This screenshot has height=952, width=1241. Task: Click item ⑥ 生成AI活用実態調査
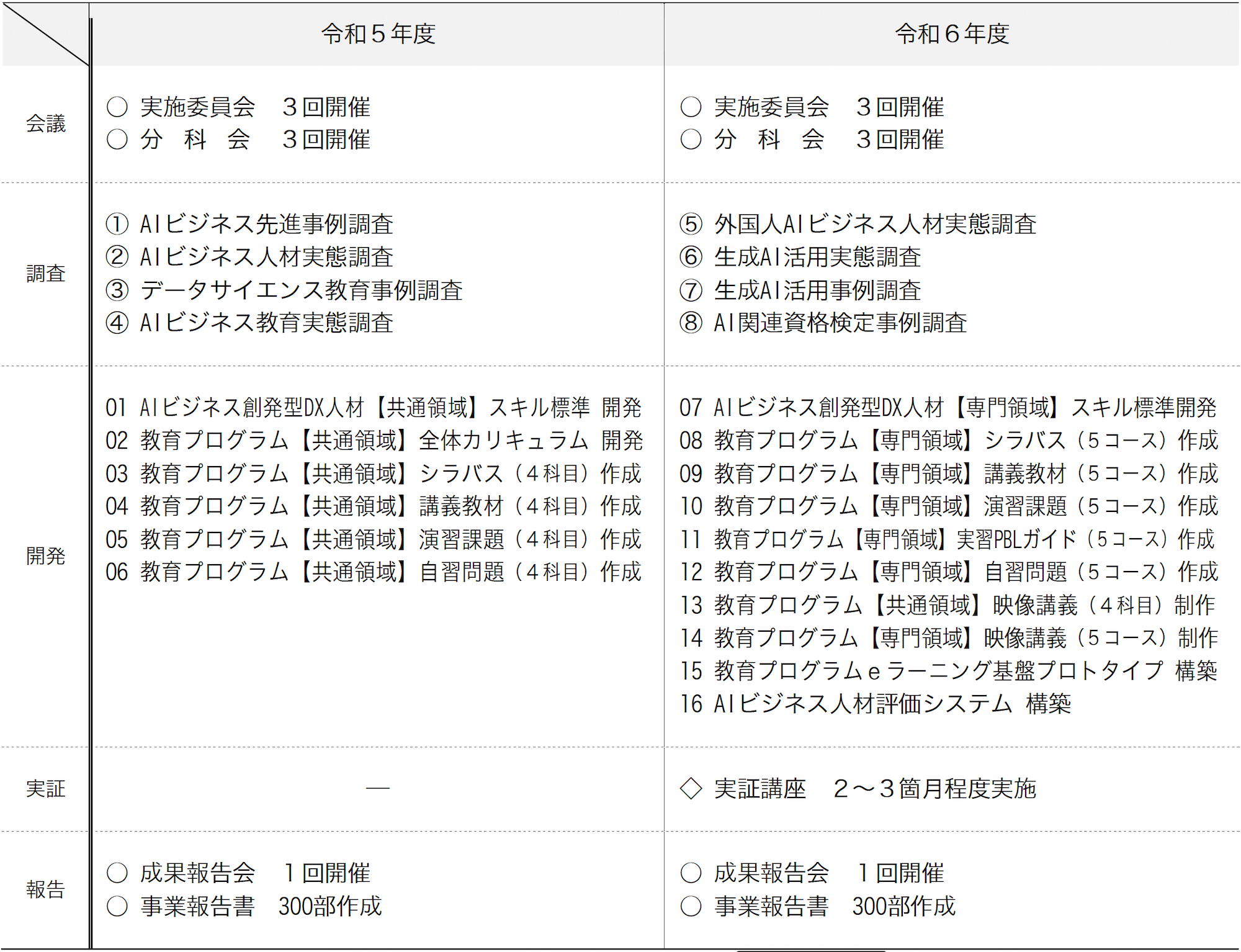(800, 257)
